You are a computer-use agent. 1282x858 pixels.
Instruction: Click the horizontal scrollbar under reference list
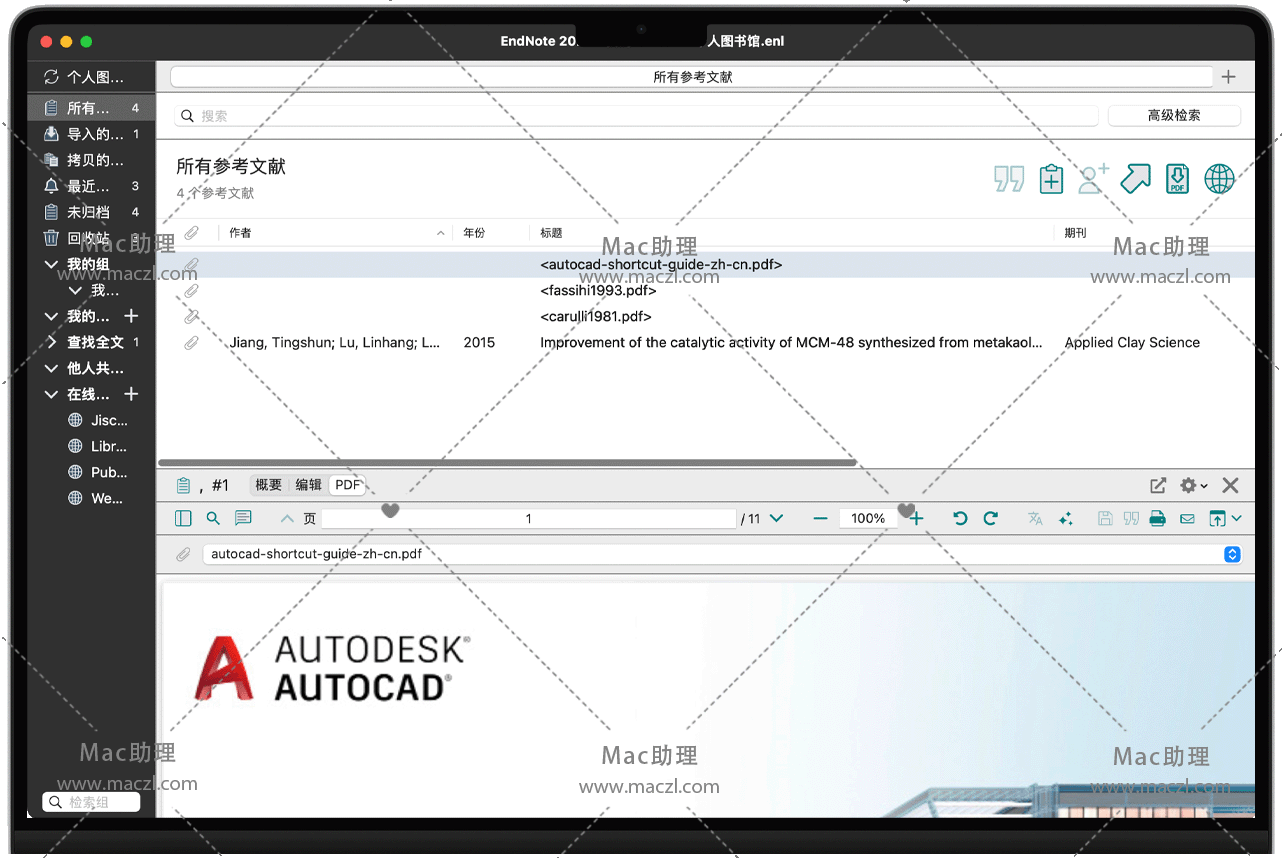506,463
